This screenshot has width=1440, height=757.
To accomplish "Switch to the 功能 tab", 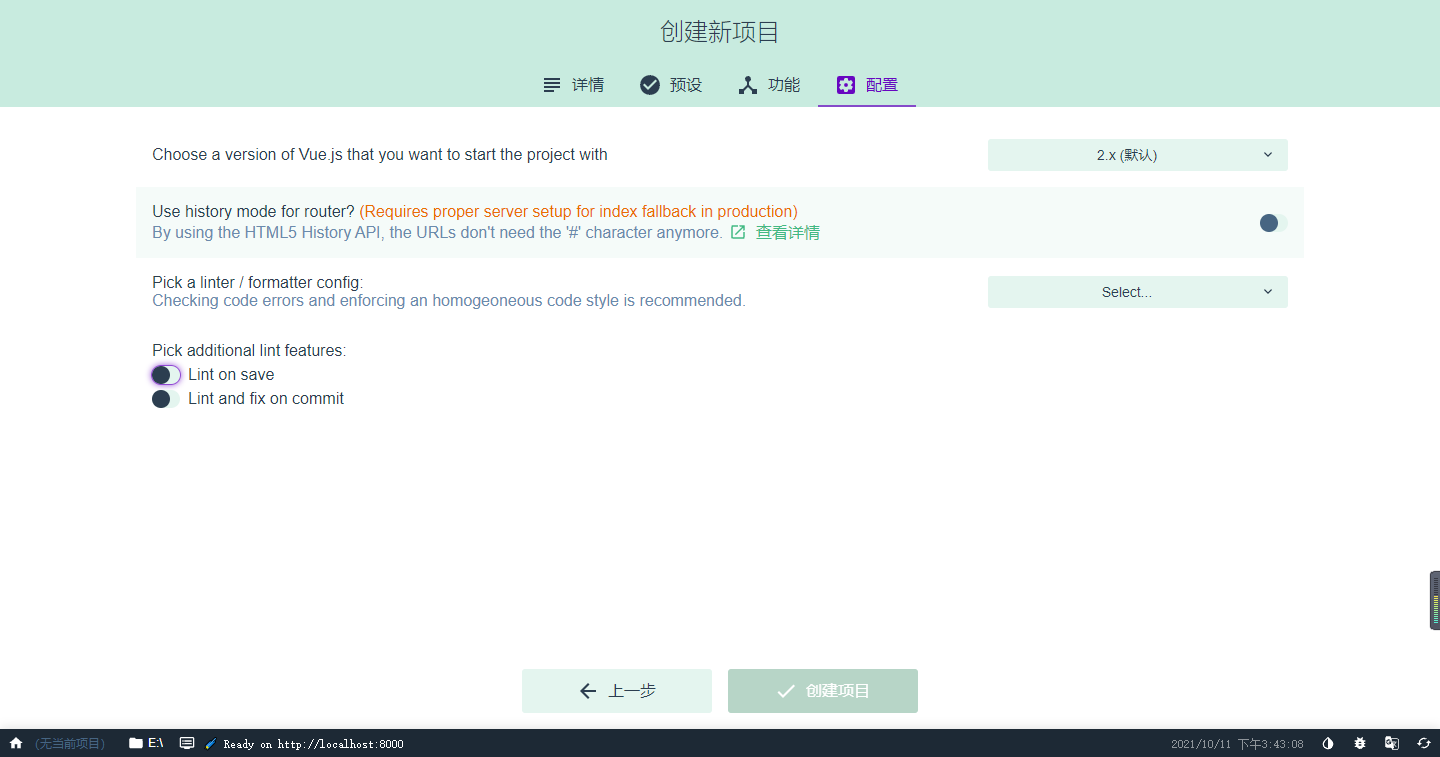I will pos(768,85).
